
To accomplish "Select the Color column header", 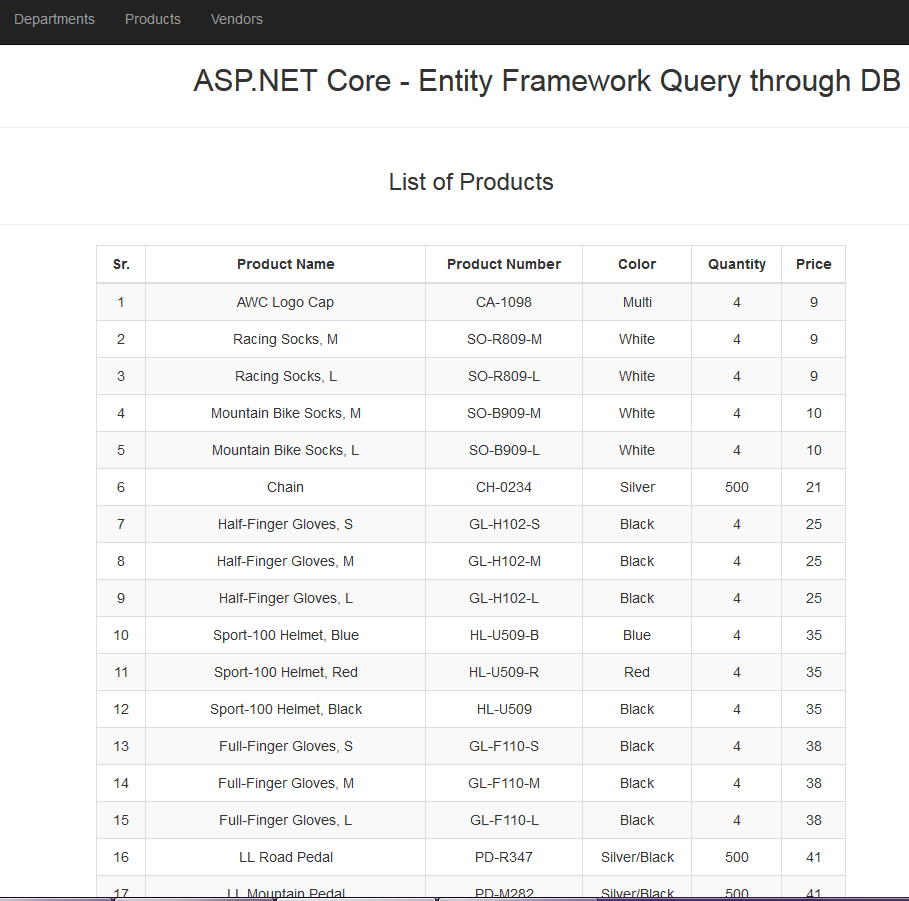I will 636,264.
